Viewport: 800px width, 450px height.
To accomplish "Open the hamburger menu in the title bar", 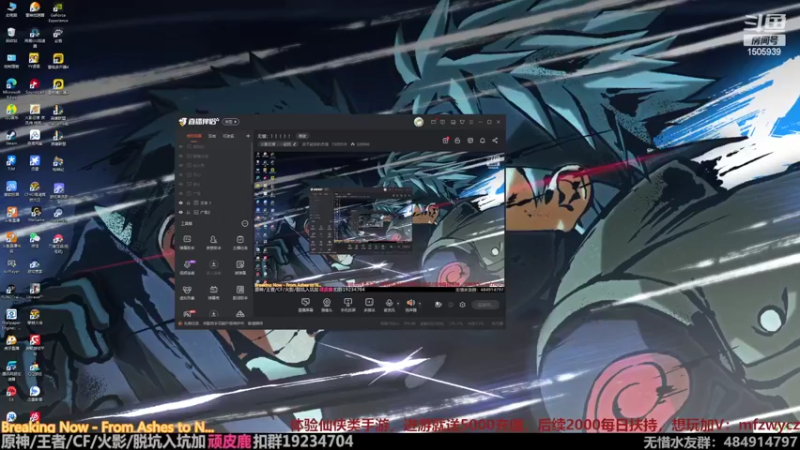I will [471, 122].
